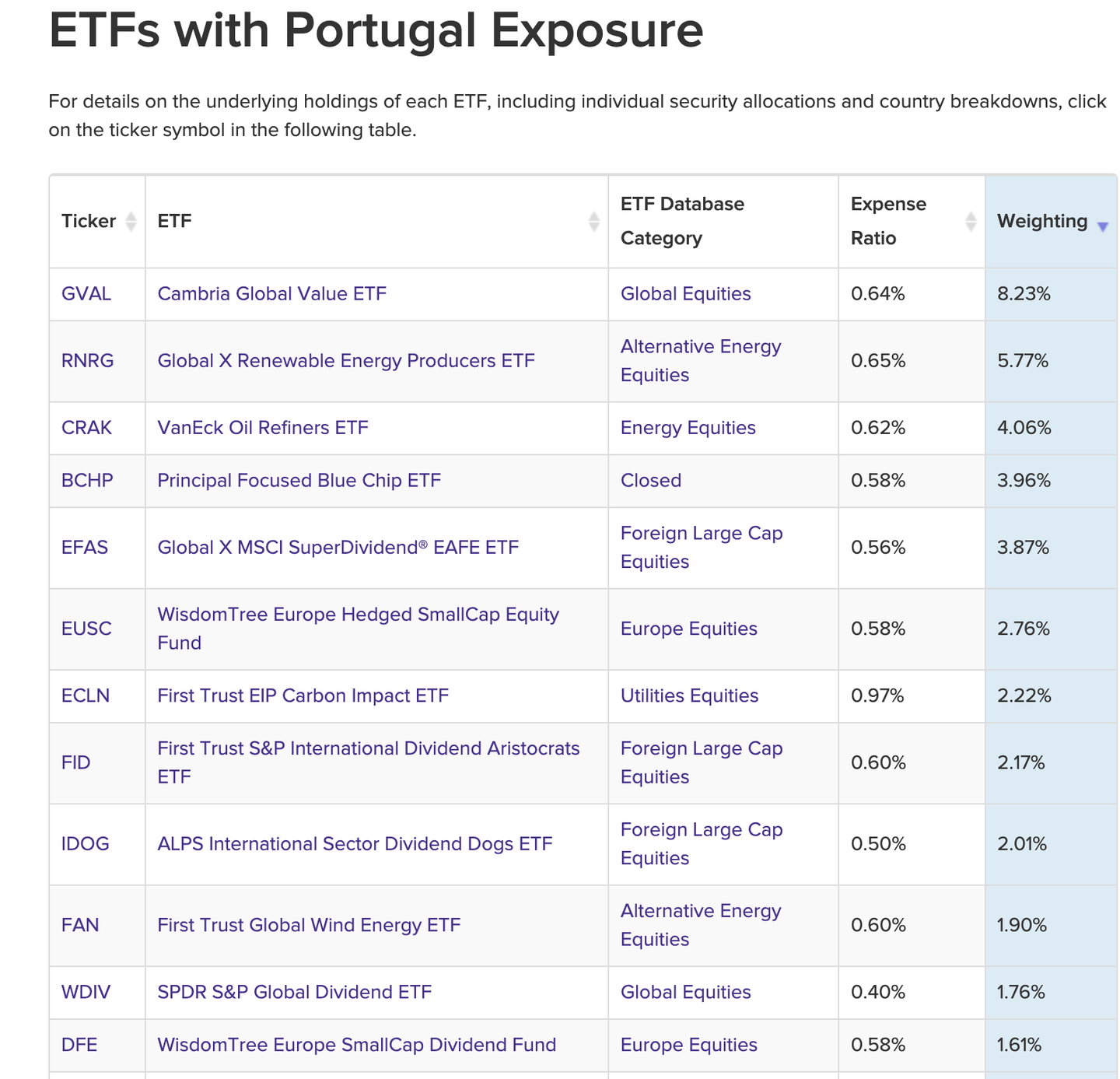
Task: Open the GVAL ticker link
Action: coord(86,294)
